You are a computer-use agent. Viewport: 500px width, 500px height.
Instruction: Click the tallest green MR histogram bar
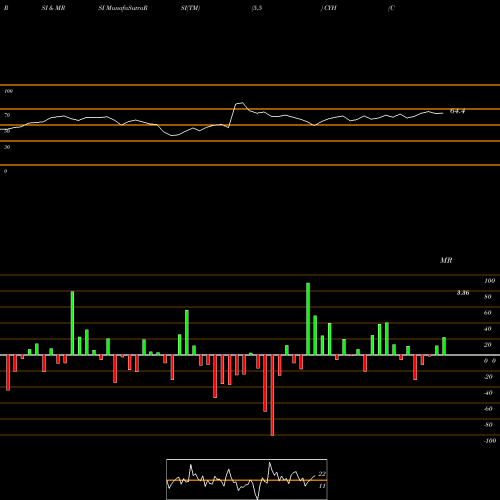(x=308, y=319)
